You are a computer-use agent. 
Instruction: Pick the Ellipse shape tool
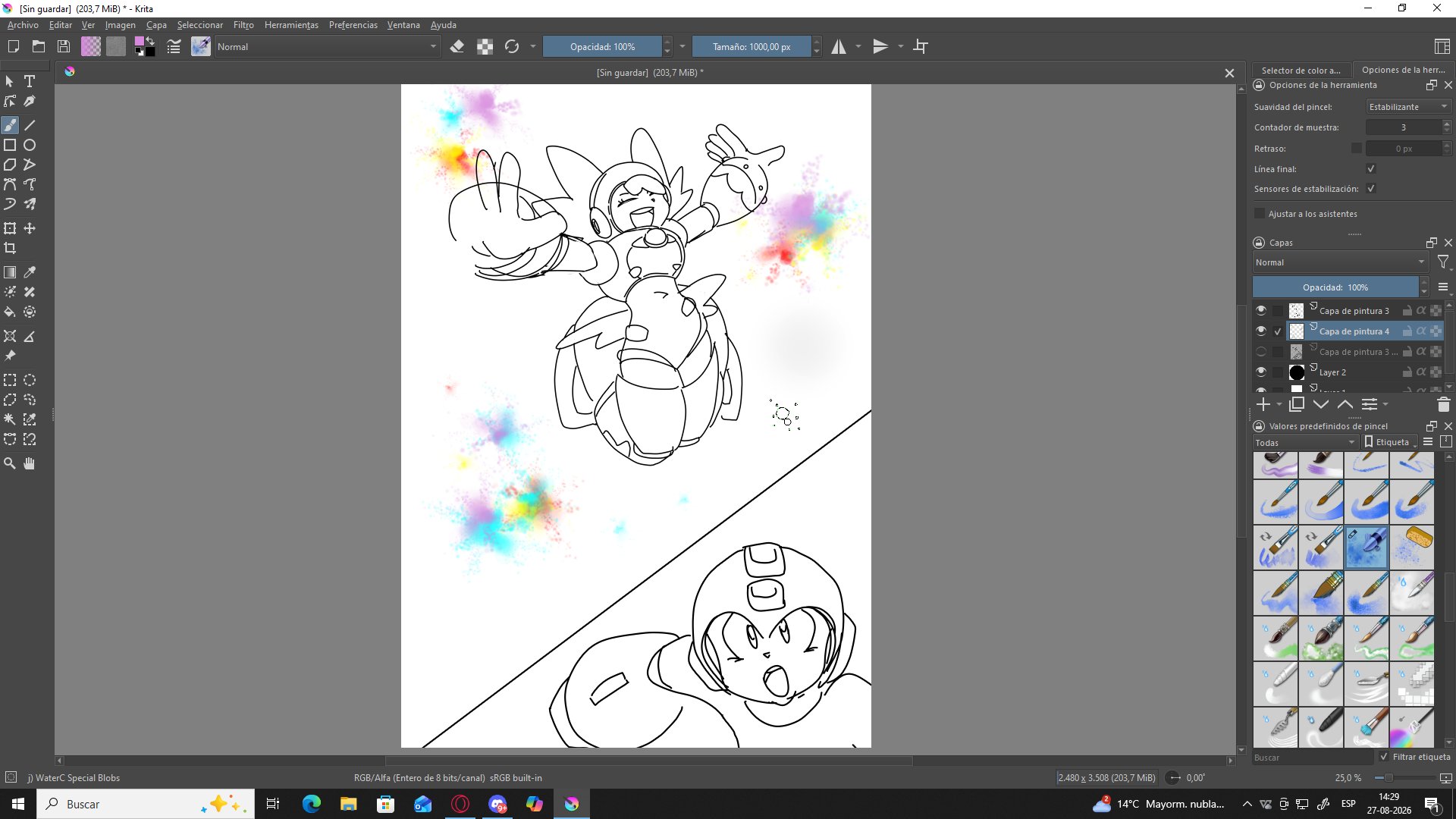(30, 145)
